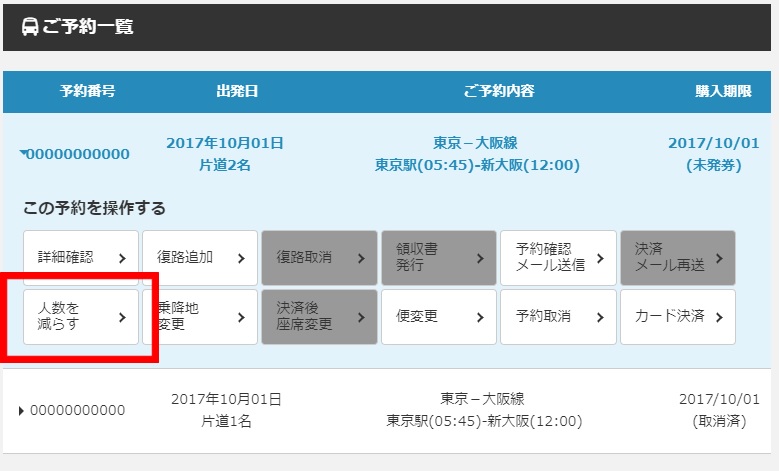This screenshot has height=471, width=779.
Task: Click the 購入期限 column header
Action: tap(723, 92)
